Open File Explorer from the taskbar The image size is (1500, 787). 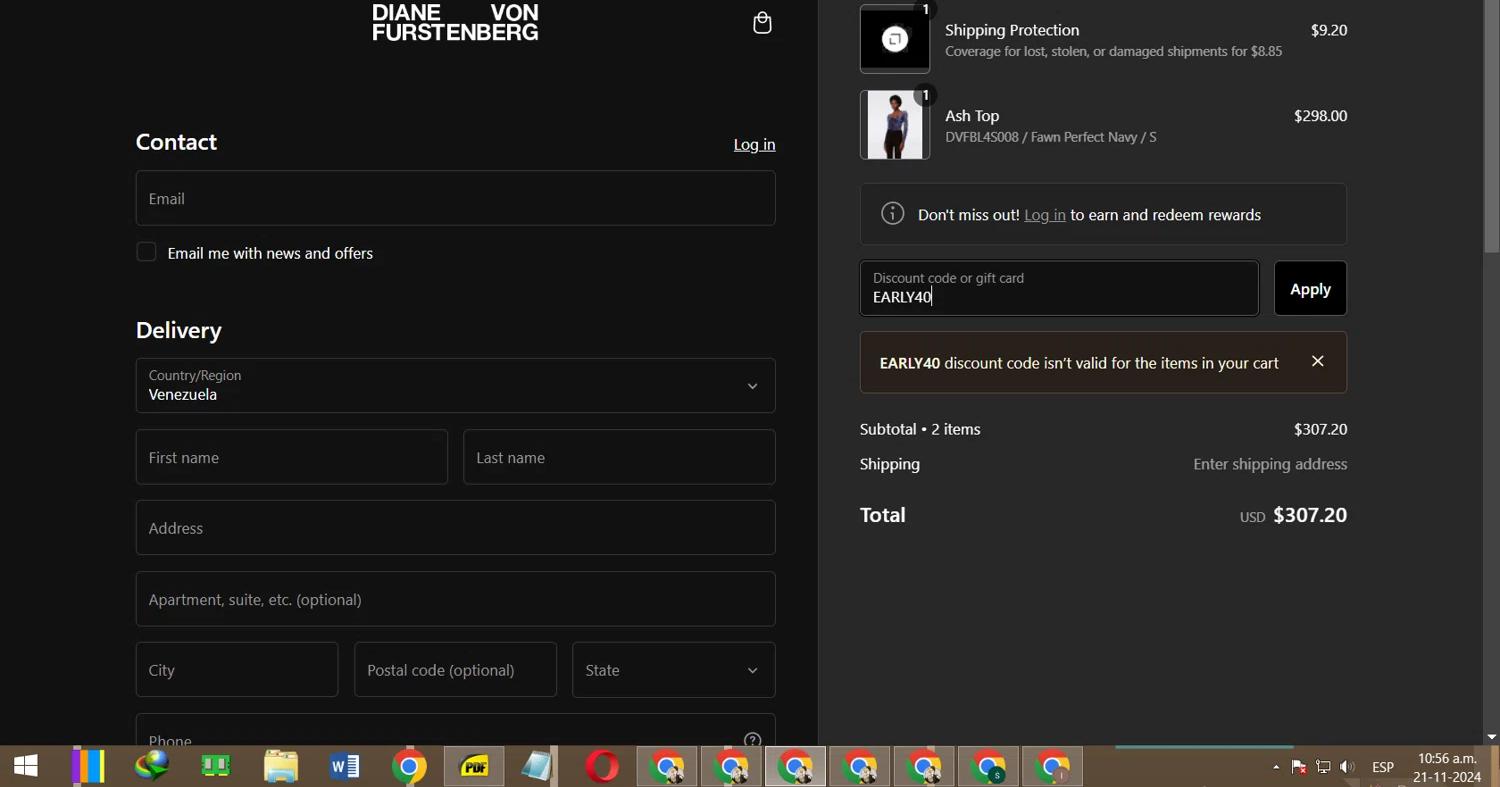click(281, 767)
